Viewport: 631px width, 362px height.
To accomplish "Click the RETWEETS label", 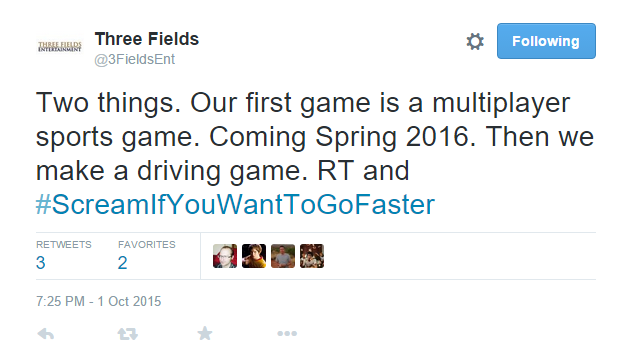I will pos(64,245).
